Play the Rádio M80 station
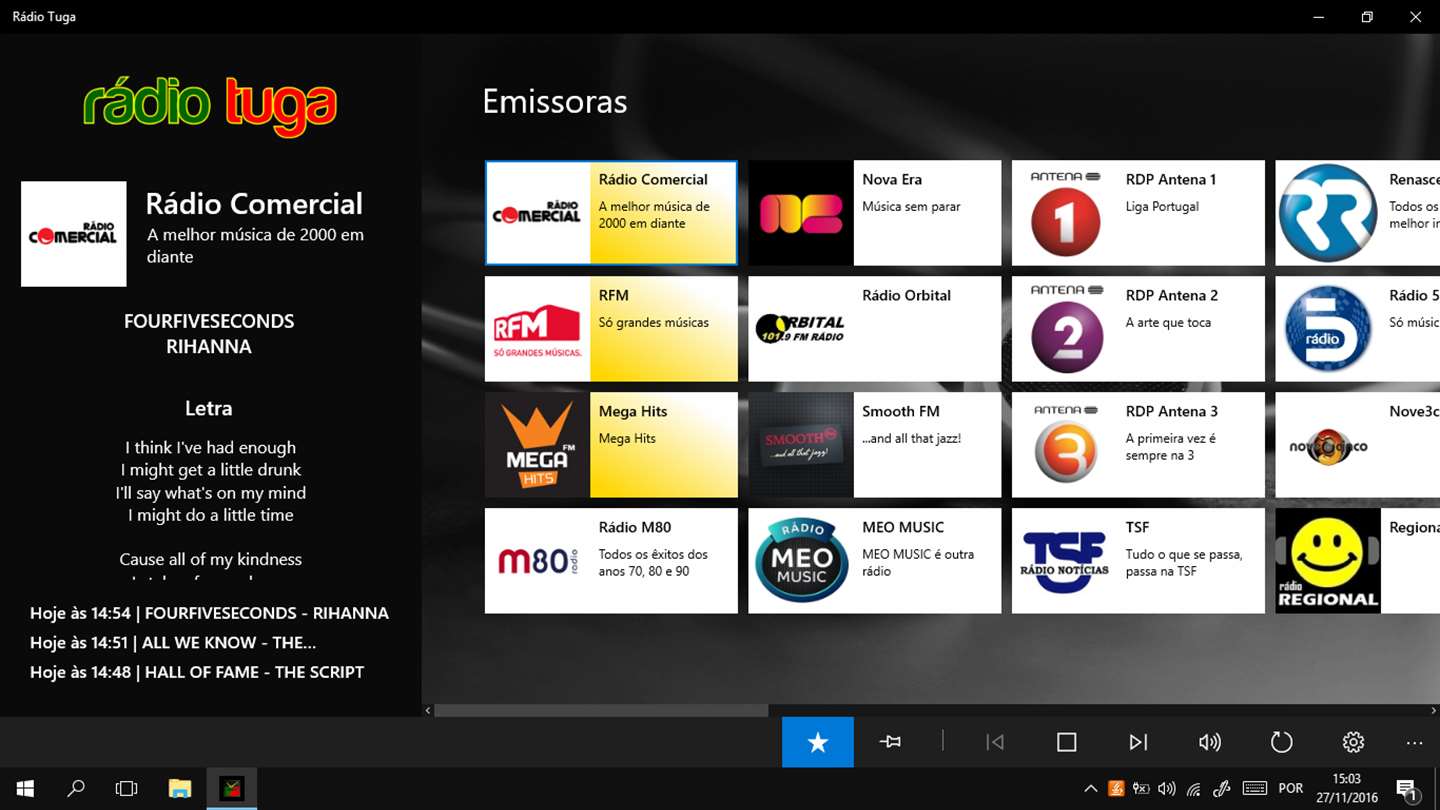The width and height of the screenshot is (1440, 810). point(611,561)
